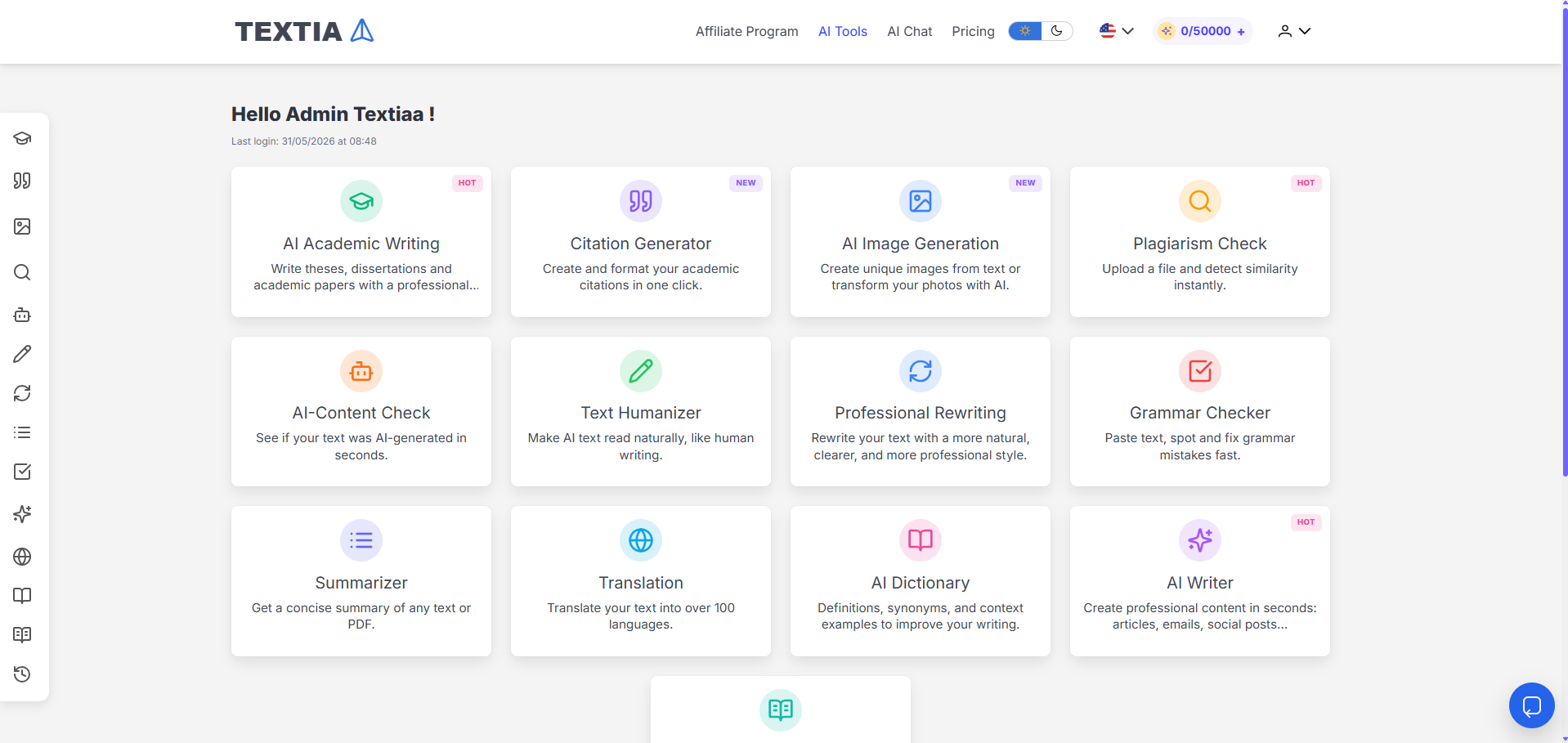Open Summarizer card title
The width and height of the screenshot is (1568, 743).
coord(361,583)
